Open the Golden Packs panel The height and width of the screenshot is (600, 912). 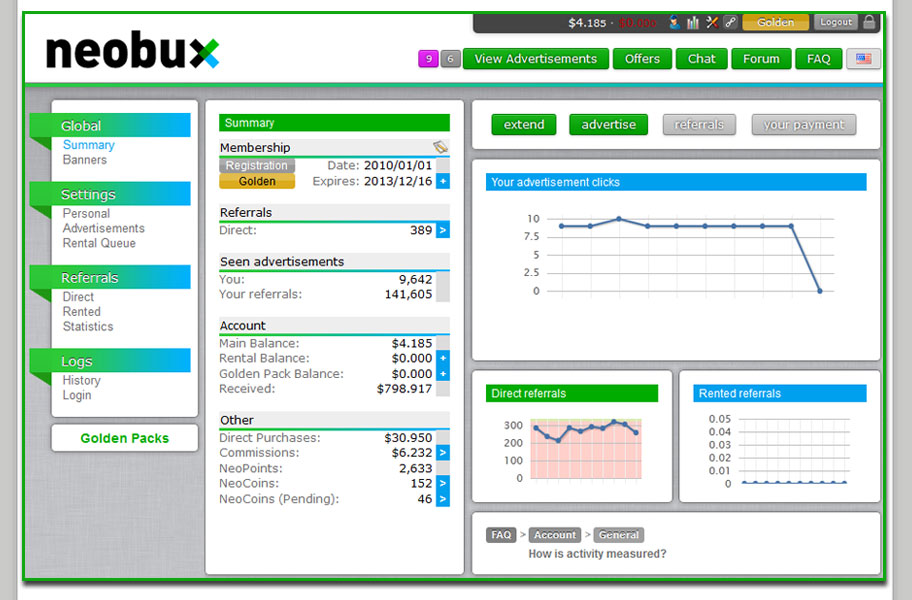(x=124, y=438)
